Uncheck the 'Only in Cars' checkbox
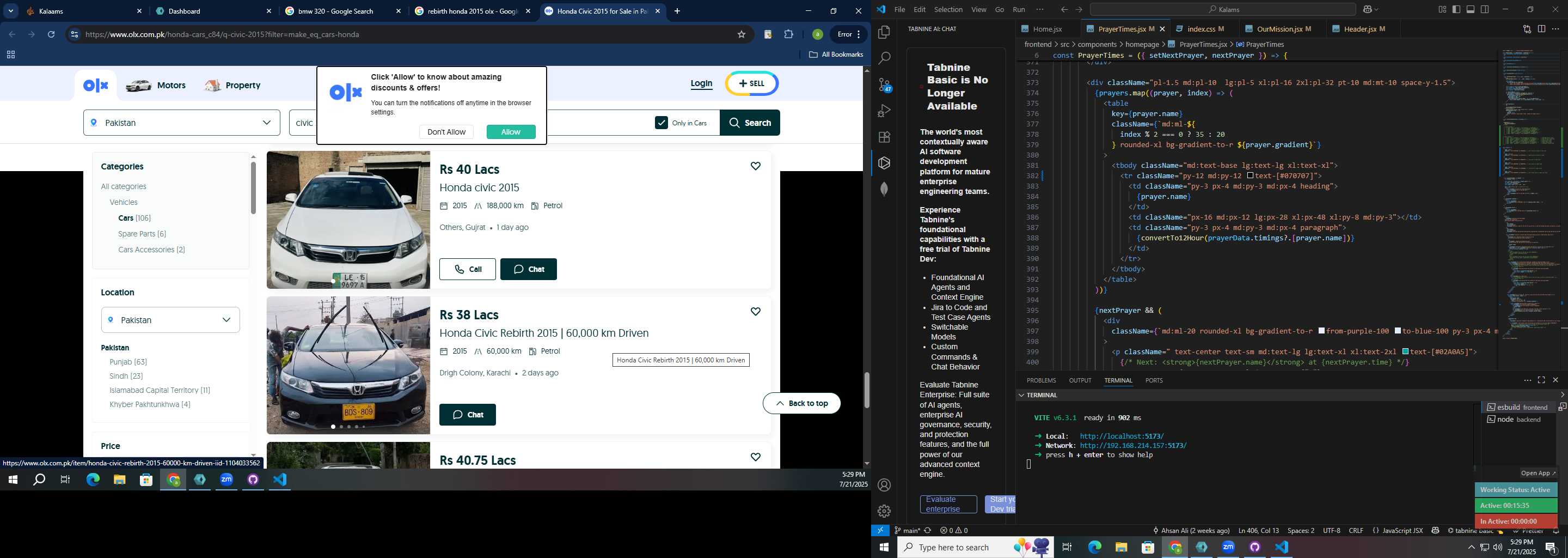Screen dimensions: 1568x558 (x=661, y=123)
